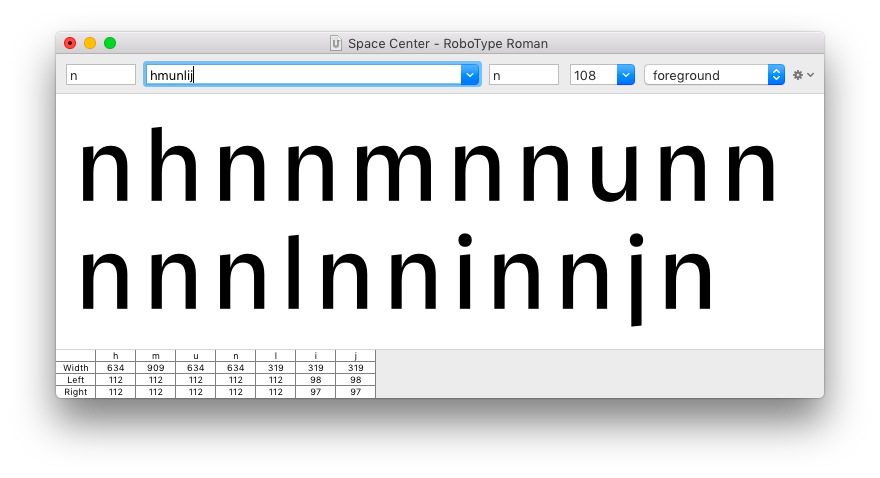Image resolution: width=880 pixels, height=478 pixels.
Task: Click the Width row label
Action: pos(76,368)
